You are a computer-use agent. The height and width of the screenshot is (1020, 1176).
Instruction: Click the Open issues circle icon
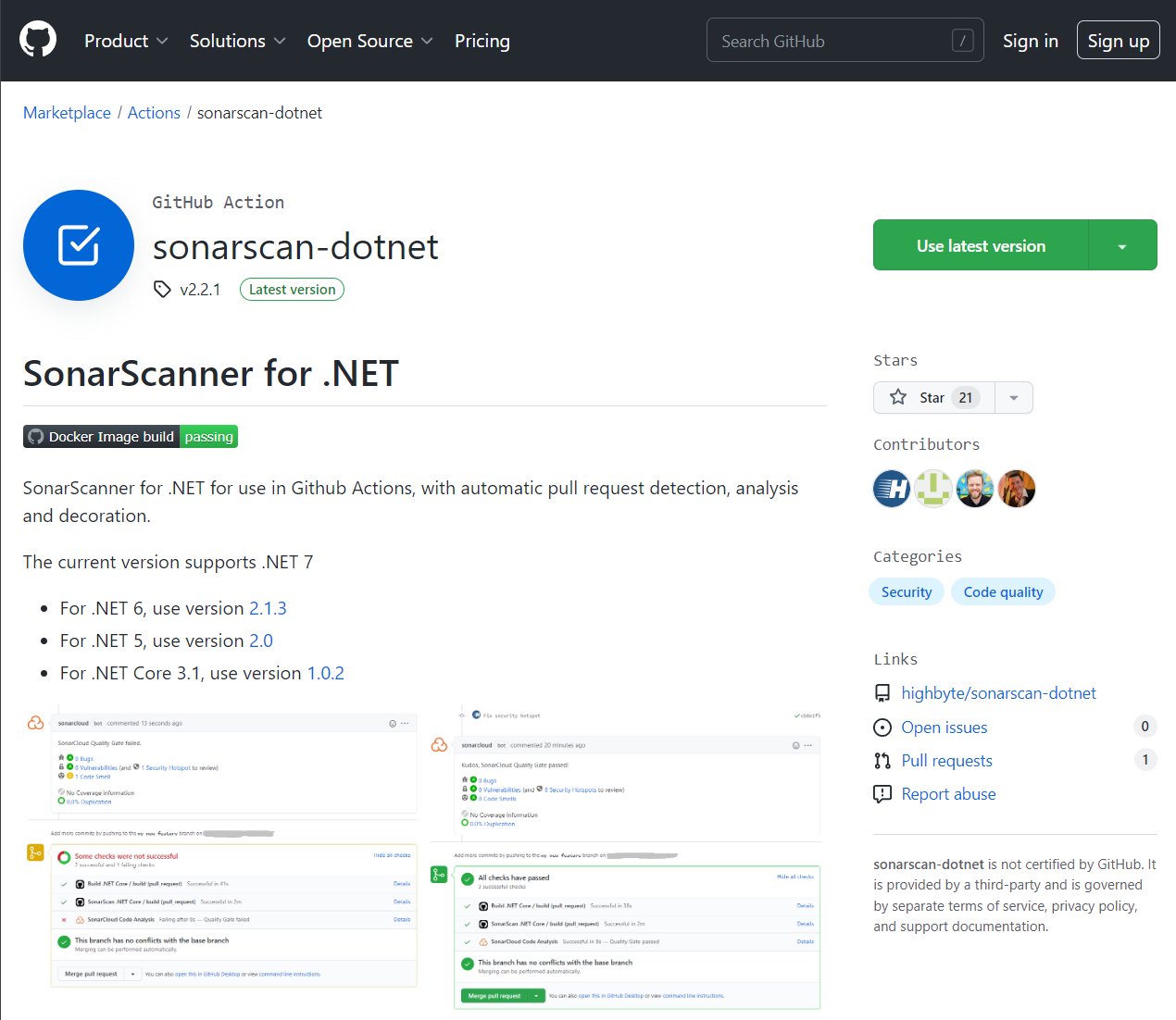[x=882, y=728]
